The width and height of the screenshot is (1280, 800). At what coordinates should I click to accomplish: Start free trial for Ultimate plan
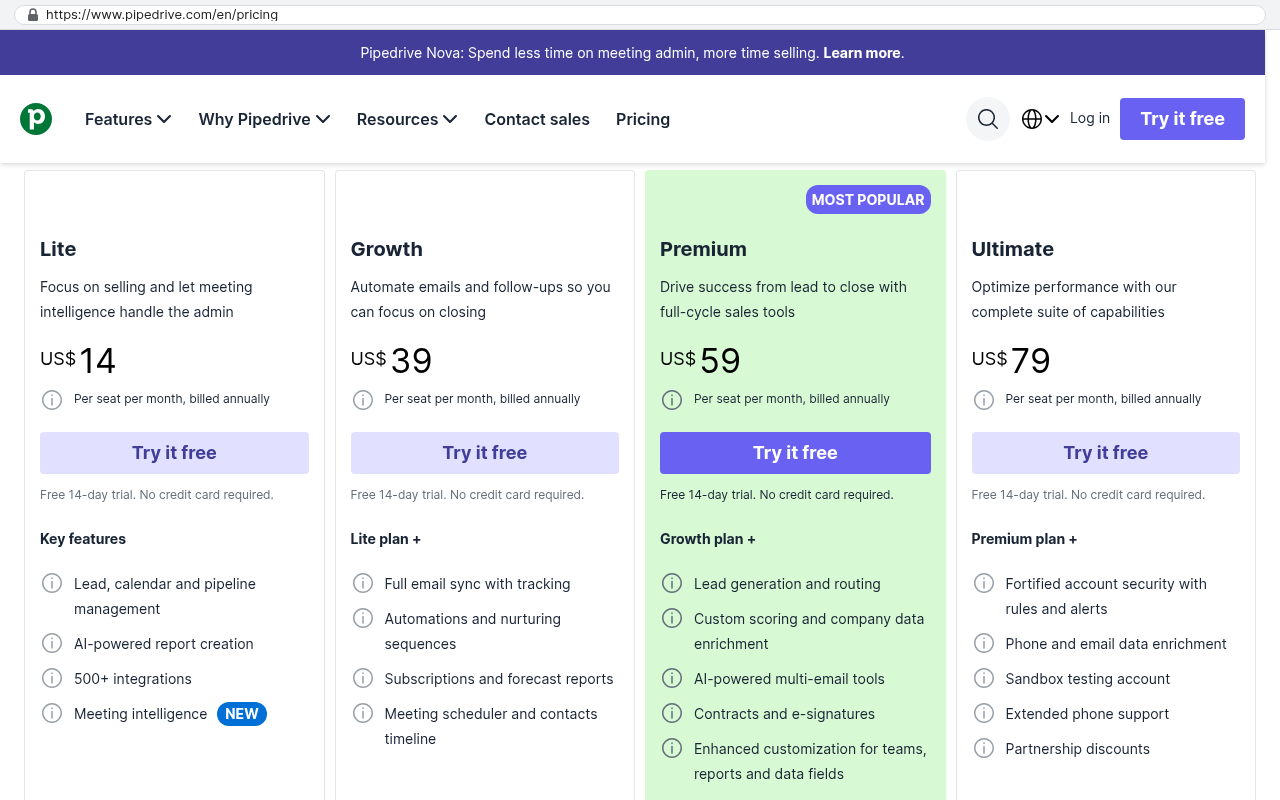pyautogui.click(x=1106, y=453)
